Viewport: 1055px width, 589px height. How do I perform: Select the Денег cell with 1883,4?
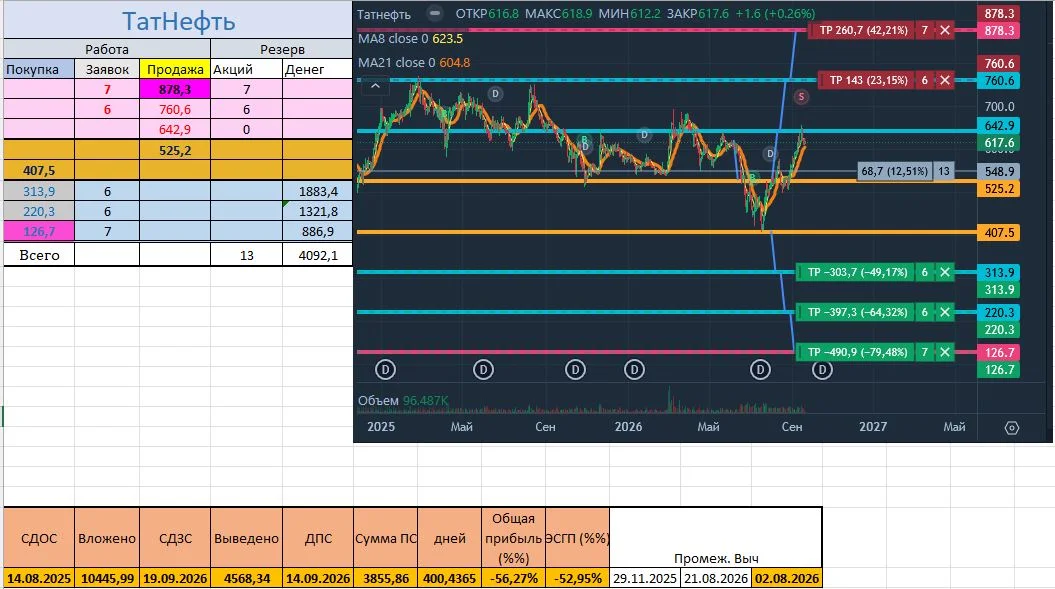(x=318, y=192)
